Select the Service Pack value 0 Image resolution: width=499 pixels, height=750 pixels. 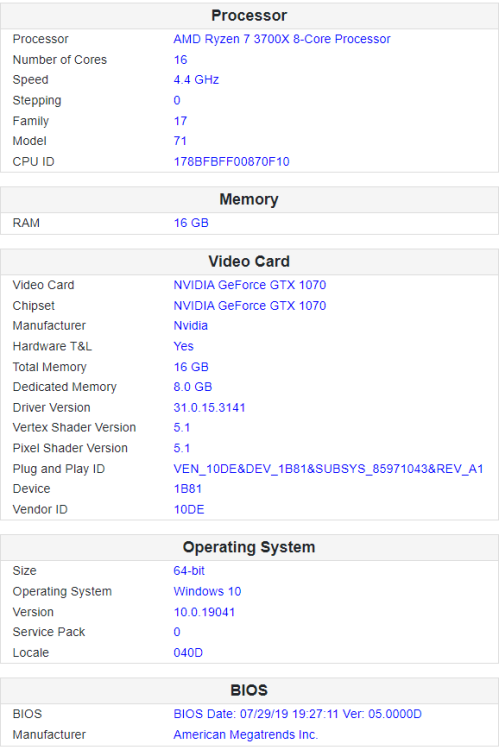point(177,632)
